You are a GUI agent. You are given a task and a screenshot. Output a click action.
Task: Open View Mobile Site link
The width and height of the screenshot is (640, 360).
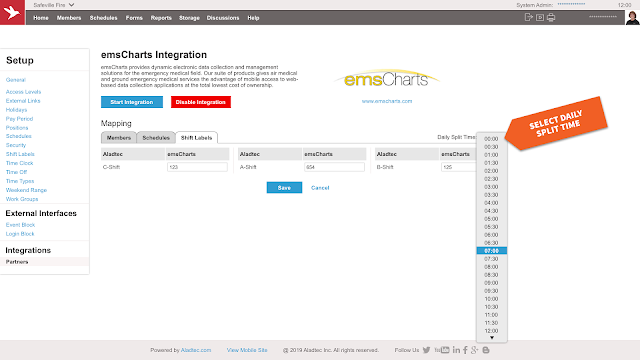[247, 350]
